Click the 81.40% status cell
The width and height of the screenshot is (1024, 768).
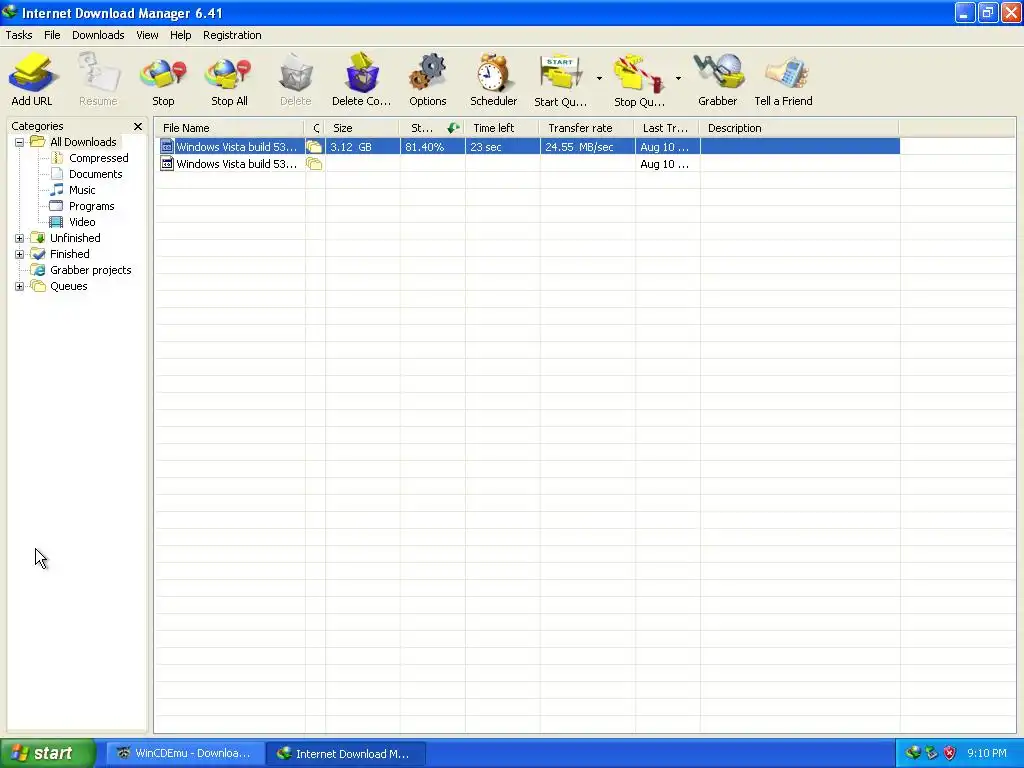[x=432, y=147]
